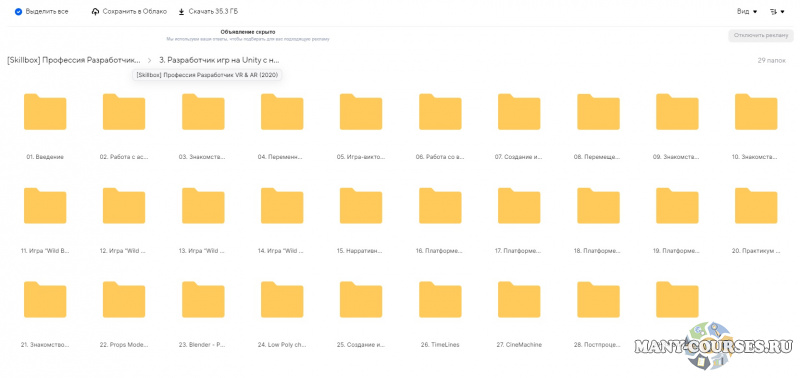Click the download arrow icon

tap(181, 12)
